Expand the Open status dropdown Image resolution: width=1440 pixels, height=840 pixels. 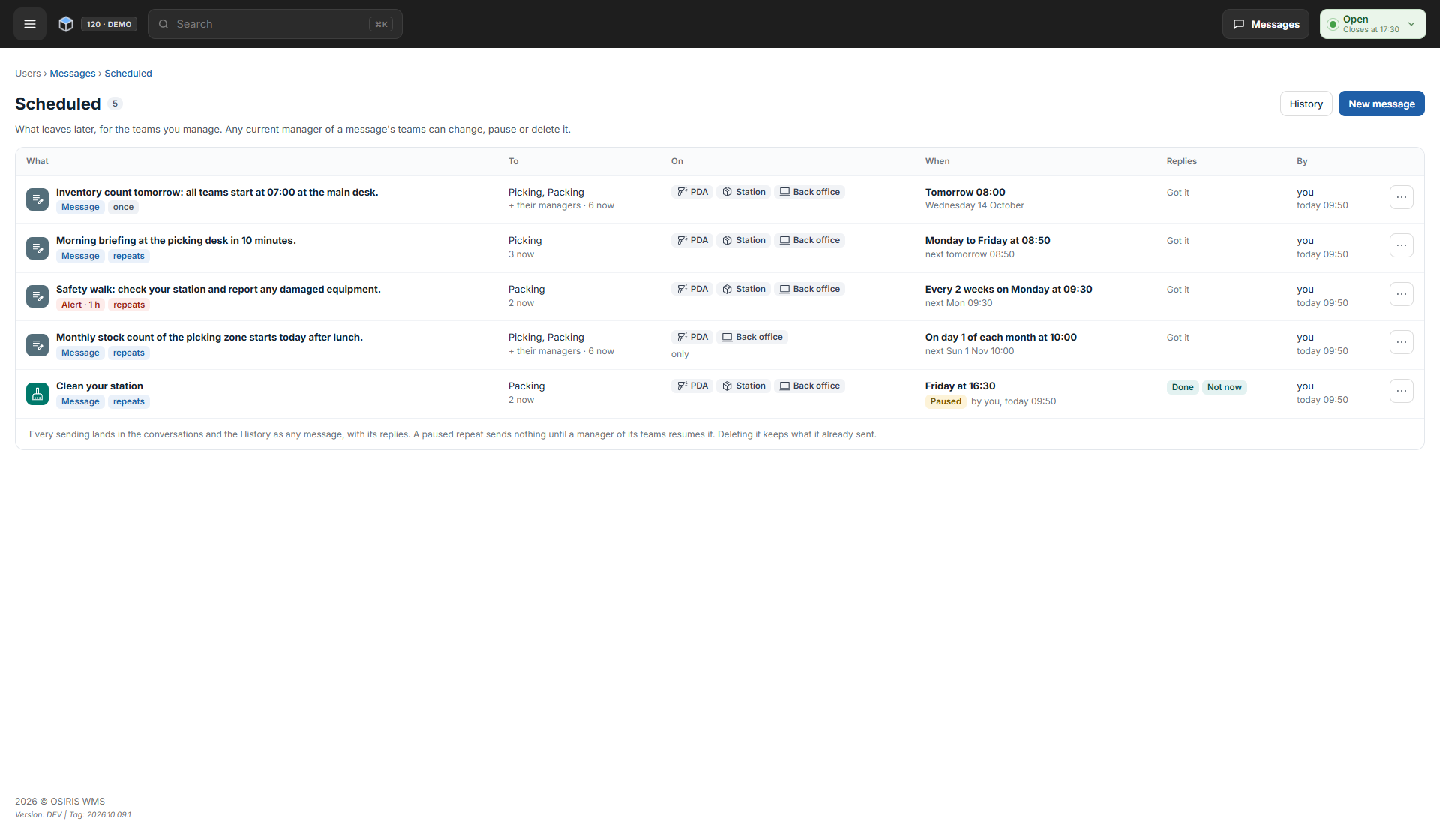point(1373,24)
